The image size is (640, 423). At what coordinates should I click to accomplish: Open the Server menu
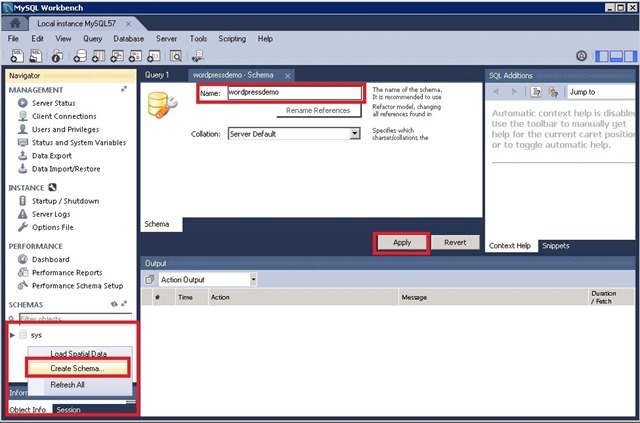point(167,38)
